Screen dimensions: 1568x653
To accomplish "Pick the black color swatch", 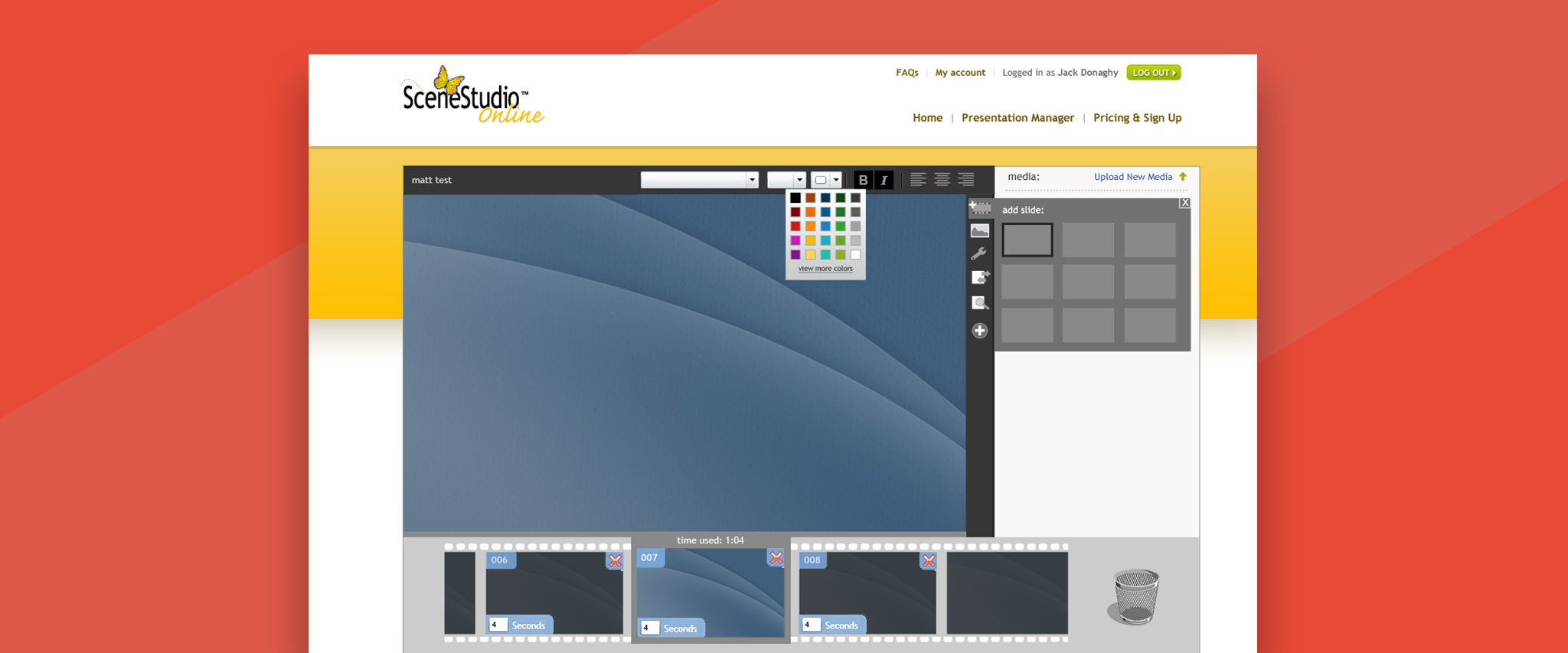I will coord(795,198).
